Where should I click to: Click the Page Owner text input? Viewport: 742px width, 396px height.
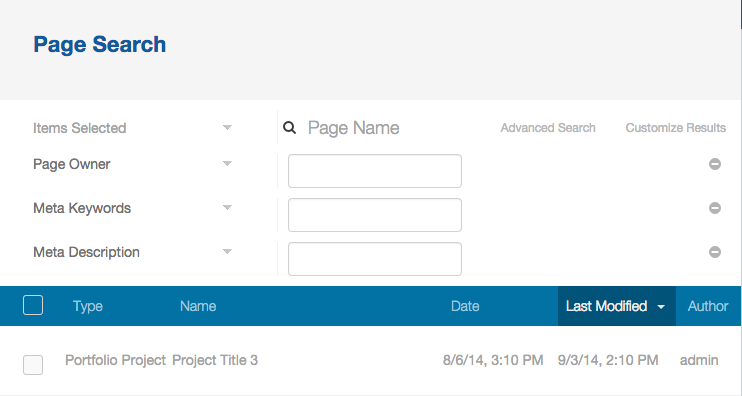coord(375,171)
